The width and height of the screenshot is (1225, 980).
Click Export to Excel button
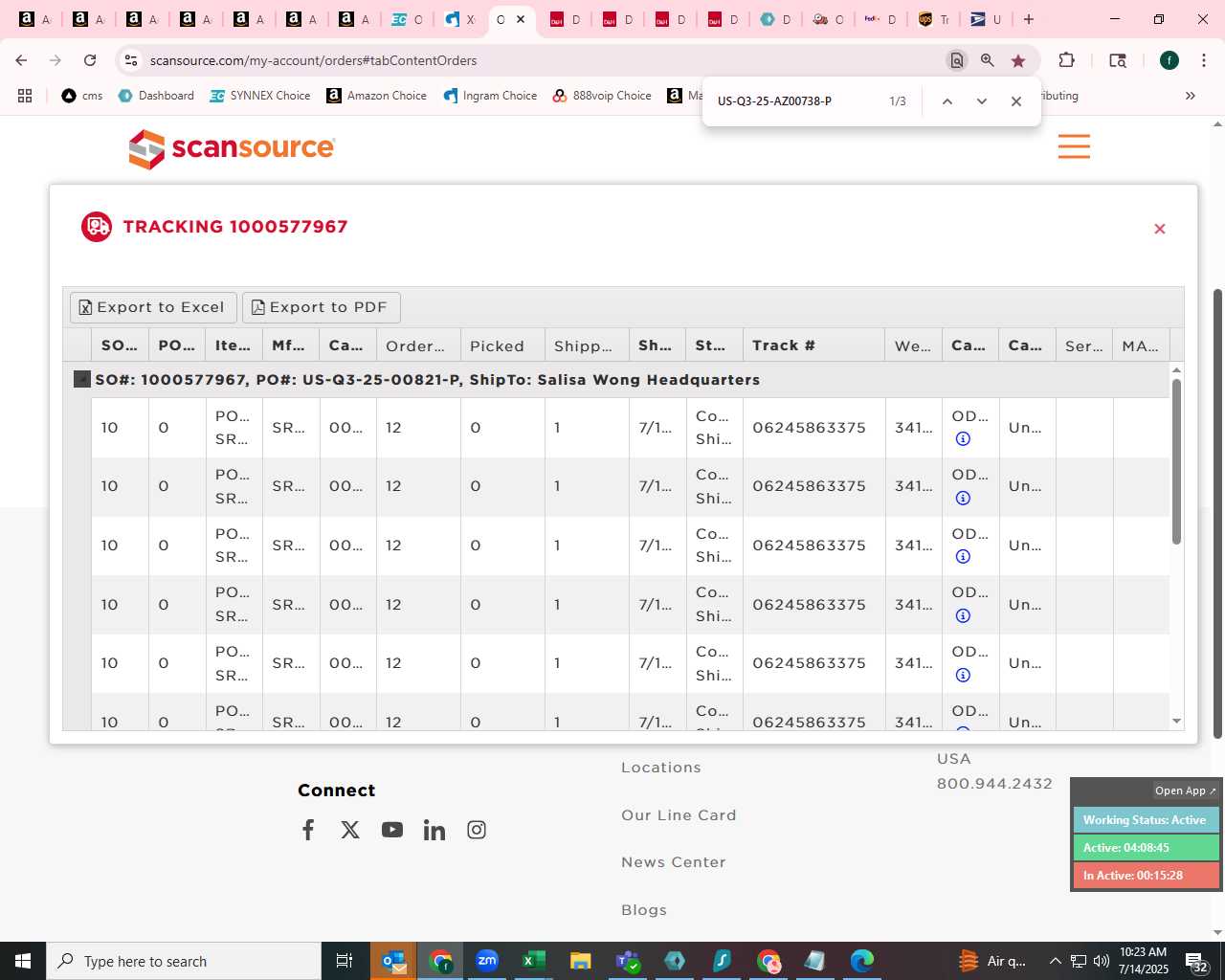153,307
